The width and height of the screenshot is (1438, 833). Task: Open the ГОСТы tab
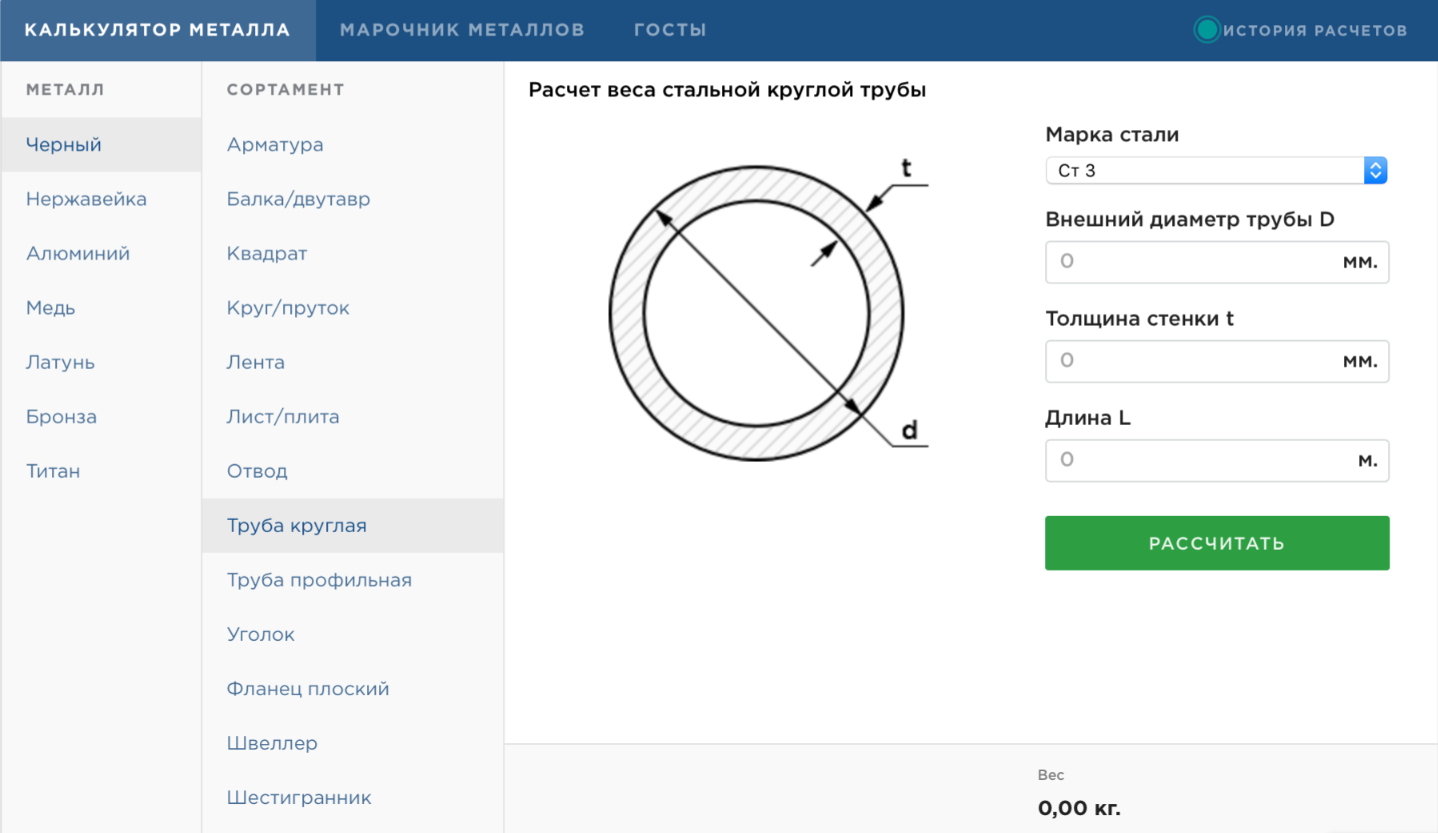pos(670,30)
